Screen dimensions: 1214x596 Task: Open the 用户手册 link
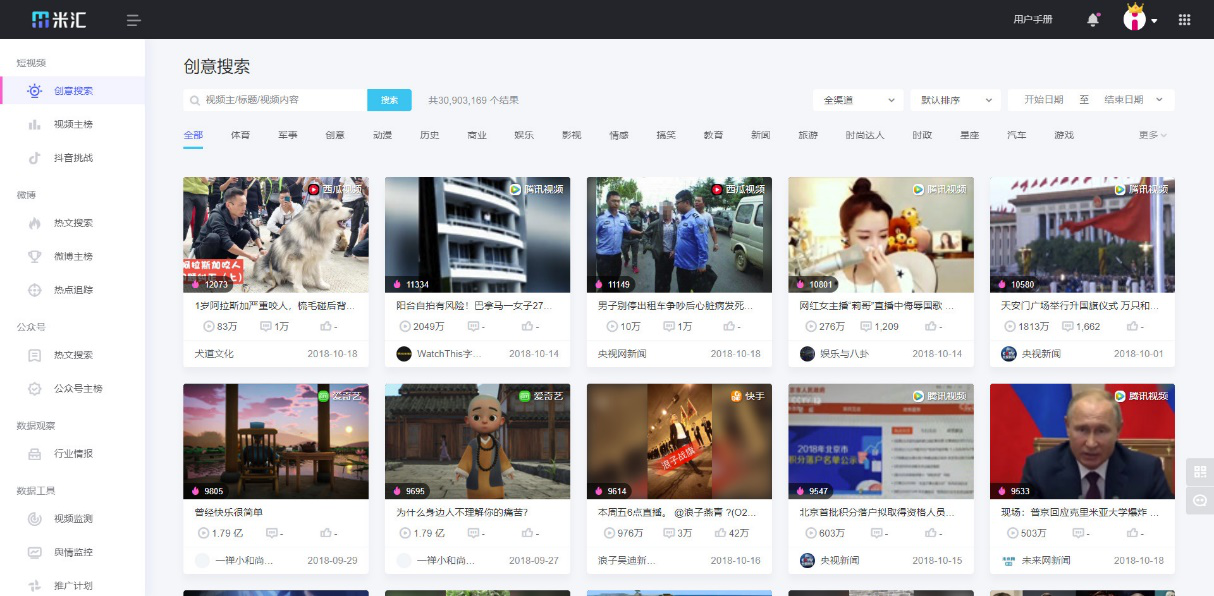(x=1033, y=18)
